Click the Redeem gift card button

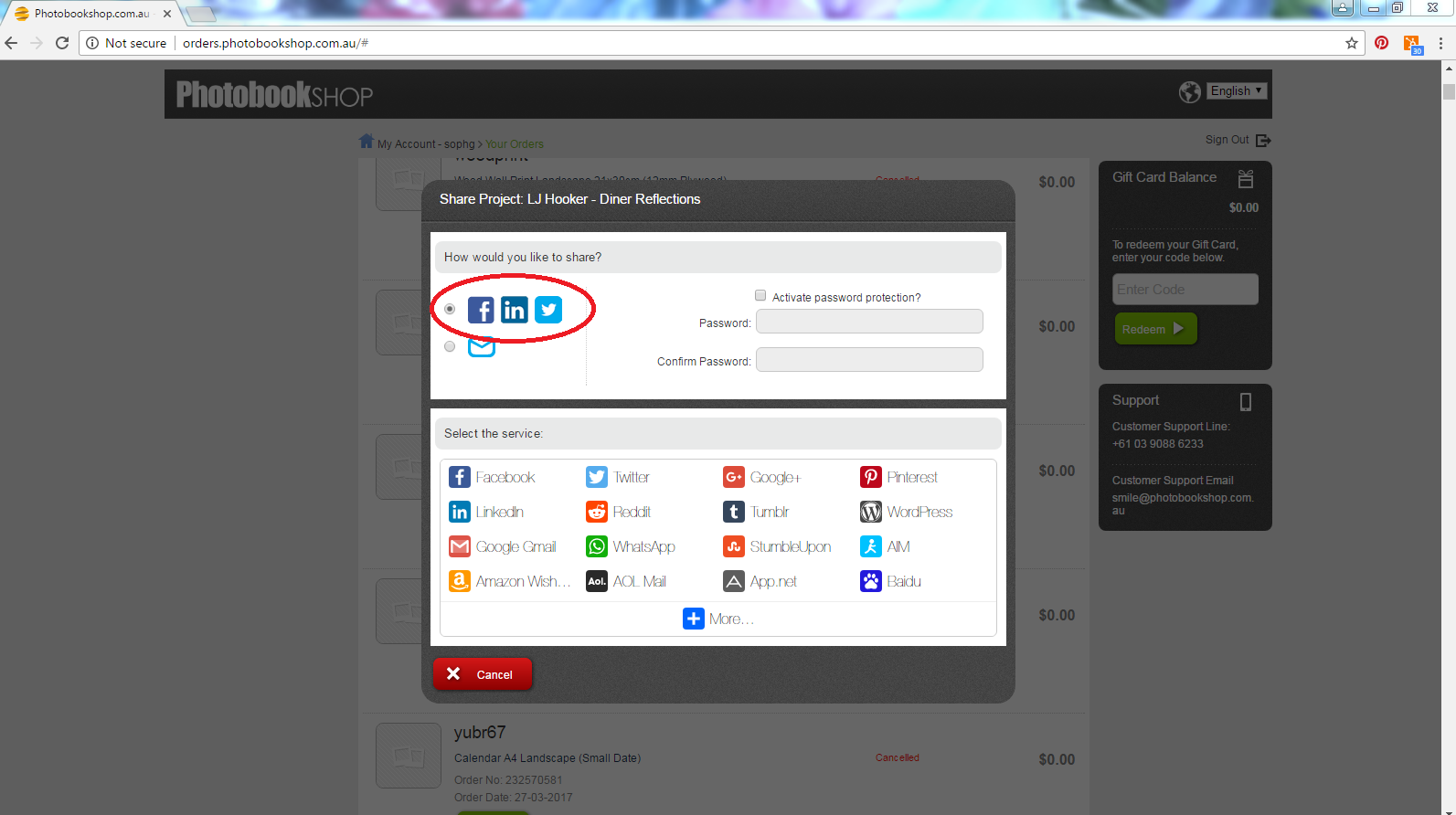tap(1155, 329)
